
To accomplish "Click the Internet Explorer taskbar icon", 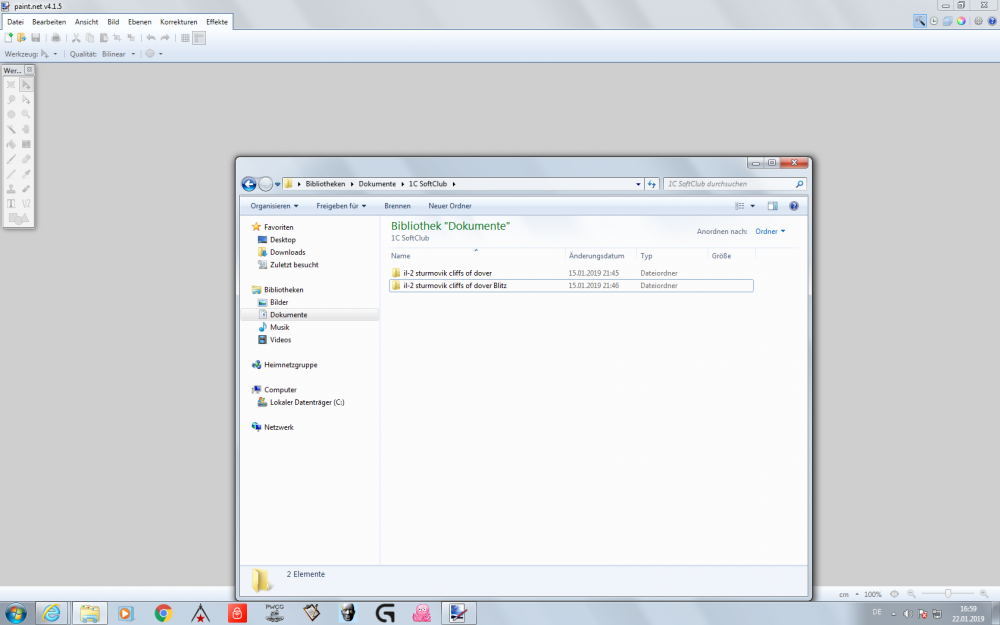I will [51, 612].
